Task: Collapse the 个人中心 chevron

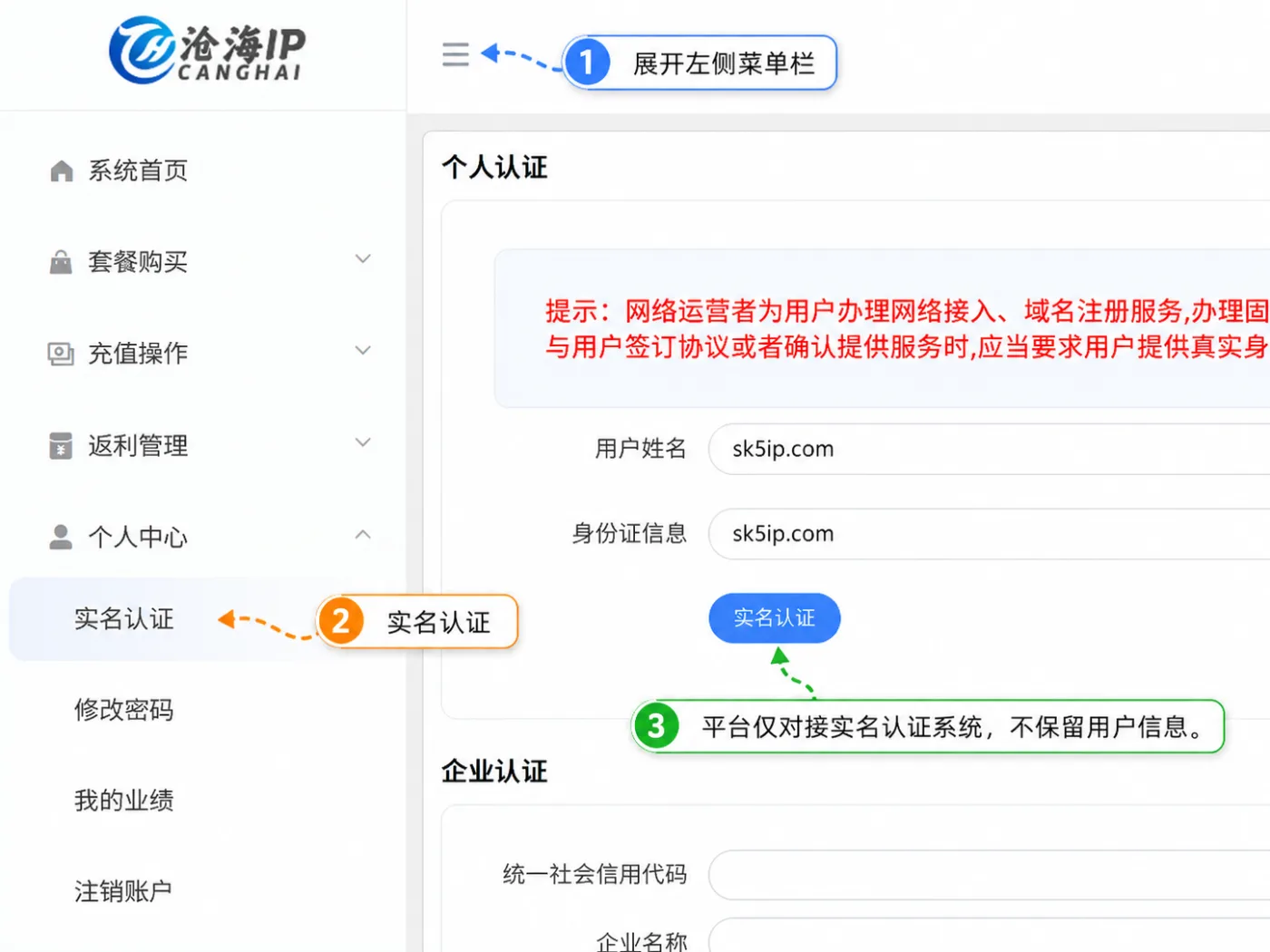Action: pyautogui.click(x=363, y=534)
